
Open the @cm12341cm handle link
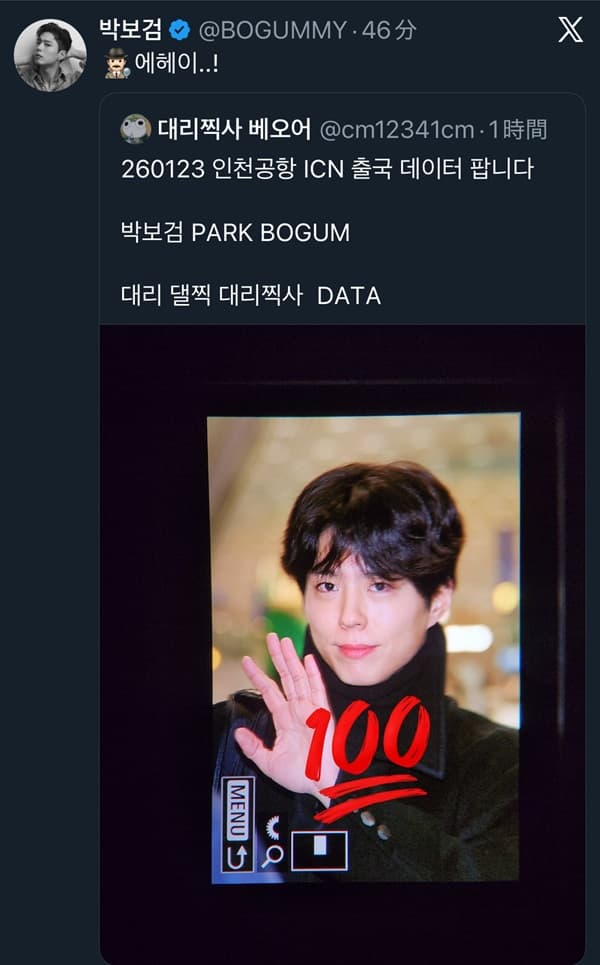point(397,130)
